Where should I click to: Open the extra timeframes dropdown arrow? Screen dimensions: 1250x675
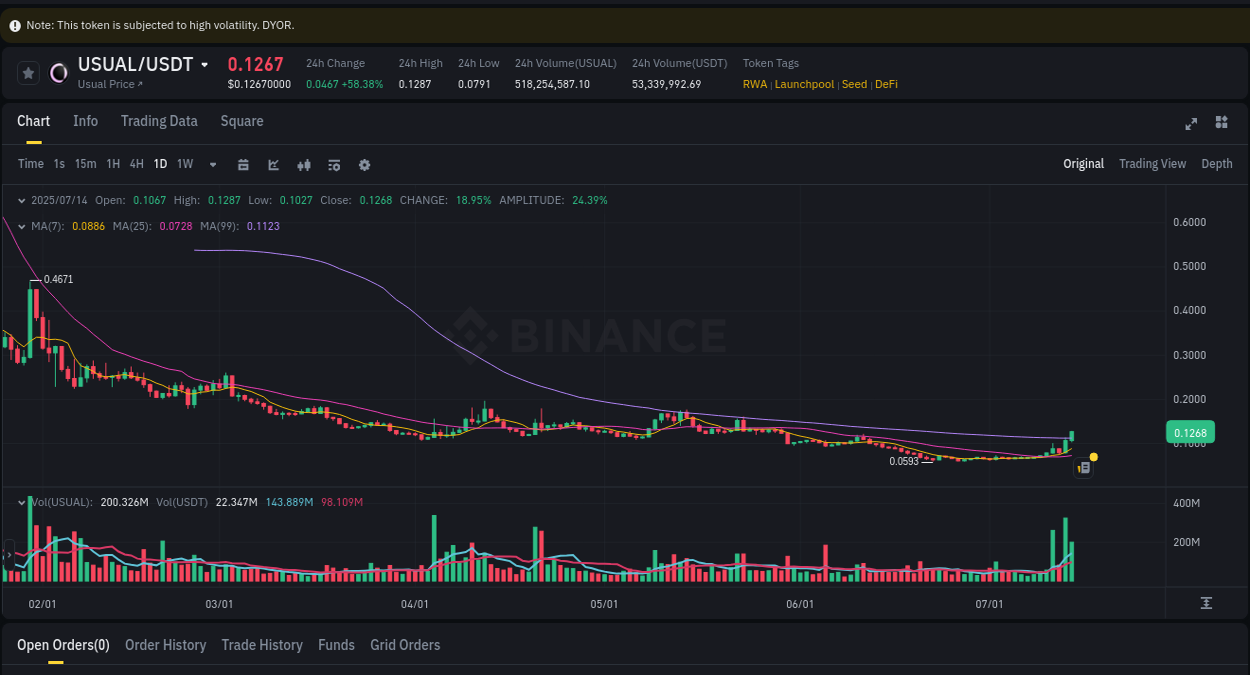(x=212, y=164)
